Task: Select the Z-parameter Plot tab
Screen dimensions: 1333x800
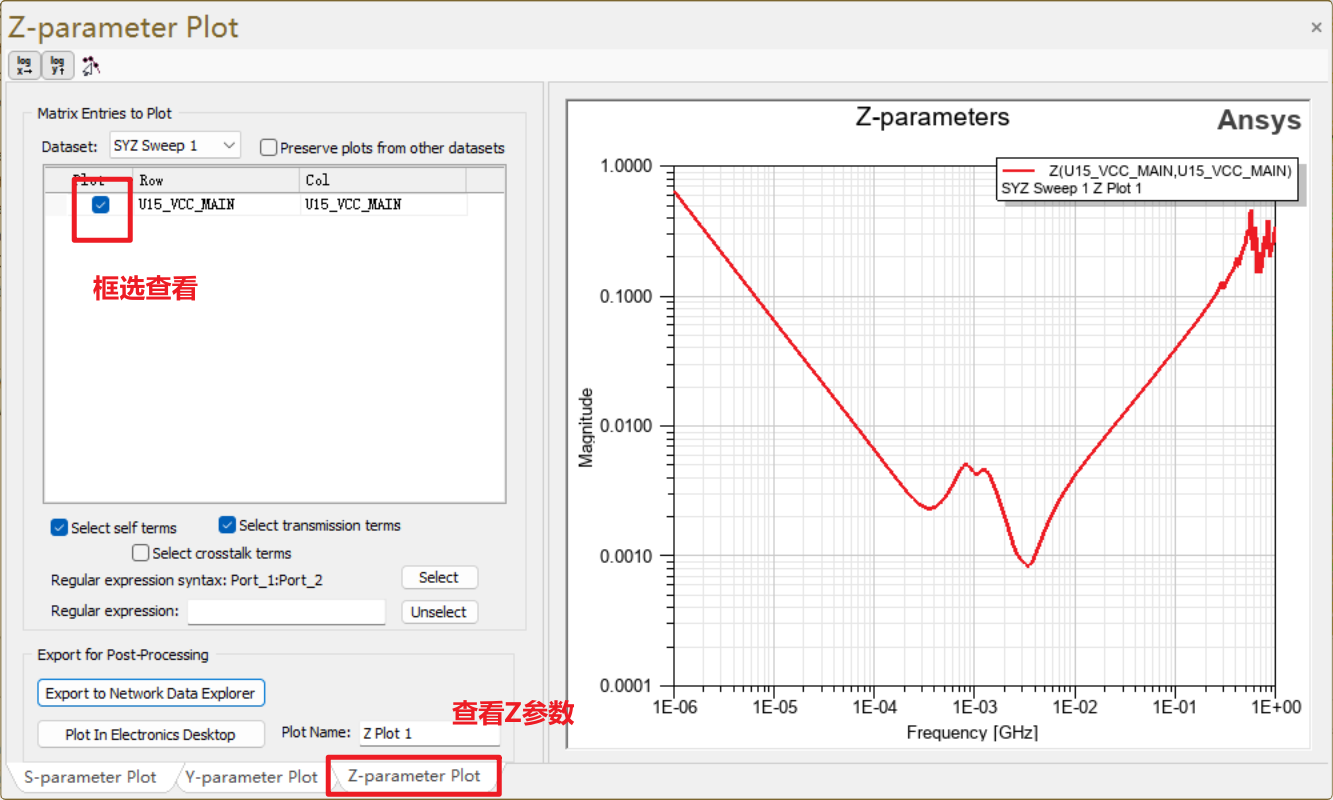Action: 414,776
